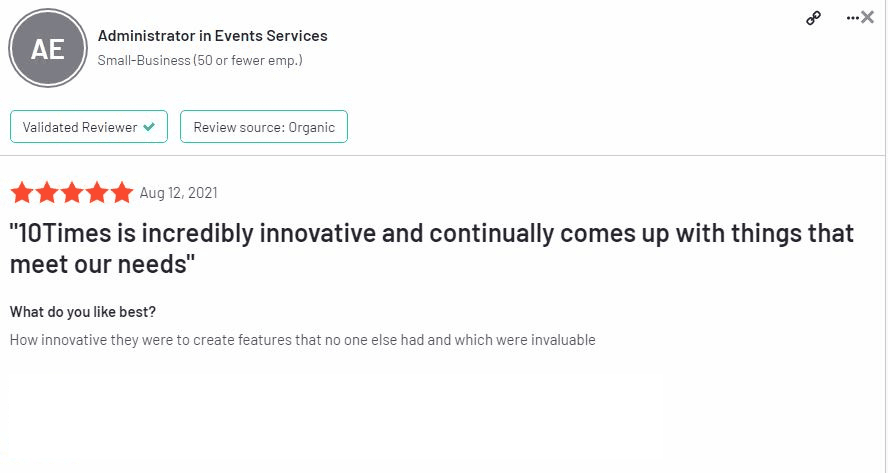Click the first orange rating star
This screenshot has width=888, height=473.
pyautogui.click(x=22, y=193)
